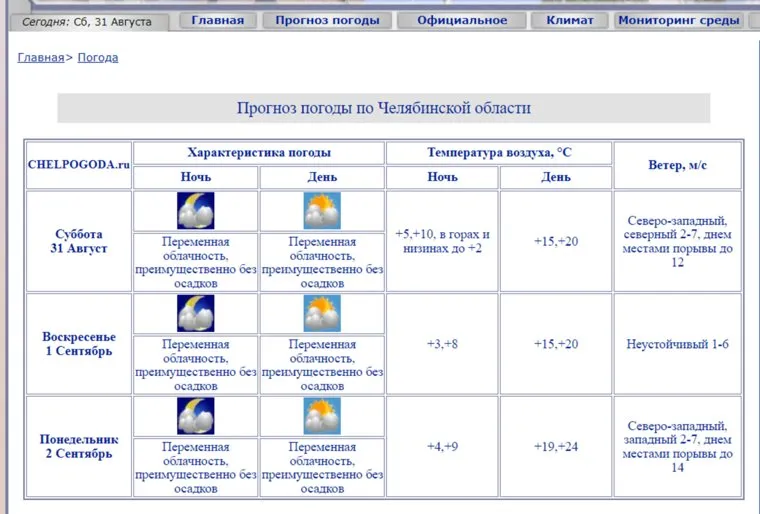
Task: Open the Главная tab
Action: coord(217,20)
